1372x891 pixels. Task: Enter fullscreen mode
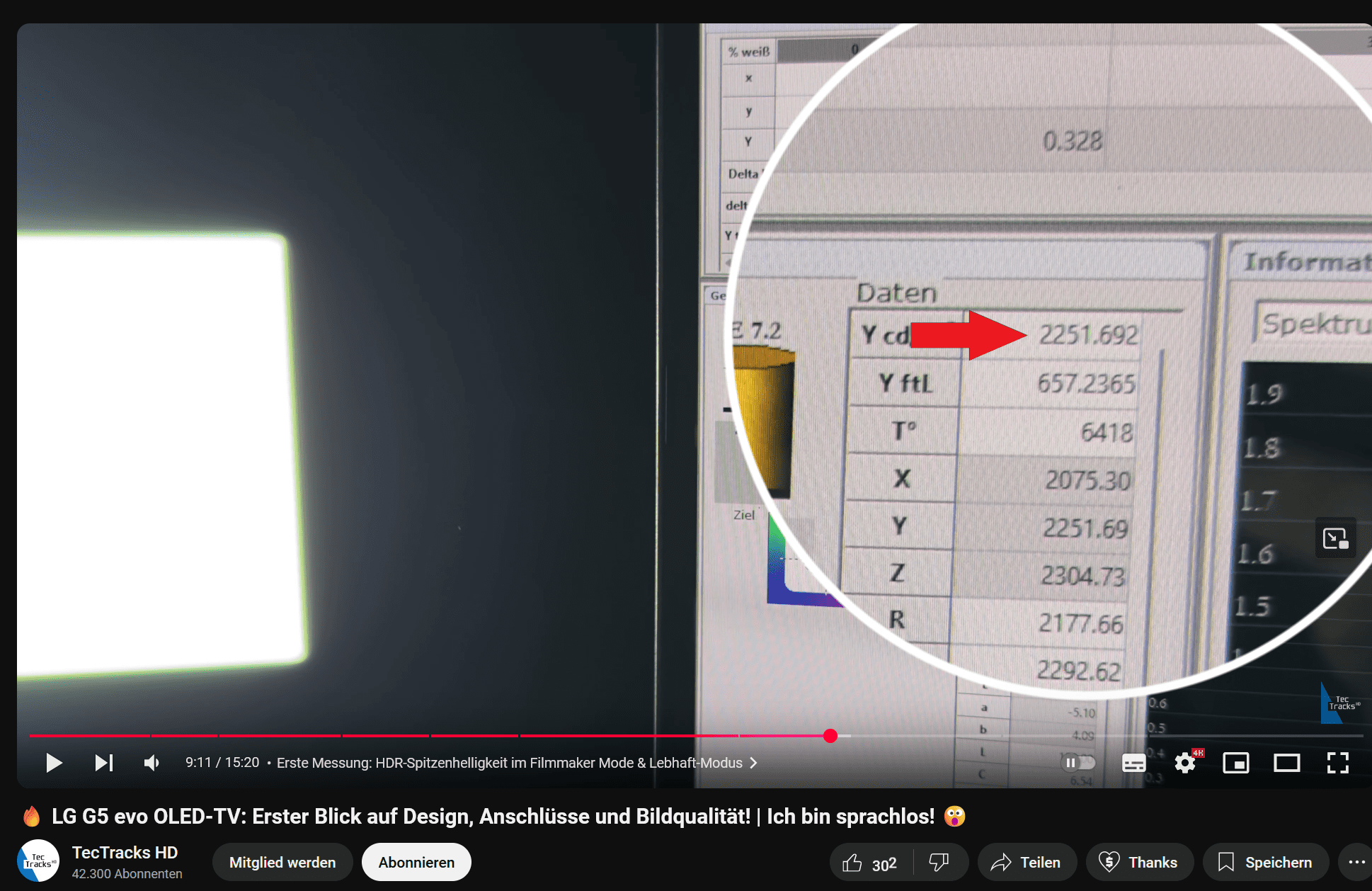[1338, 763]
